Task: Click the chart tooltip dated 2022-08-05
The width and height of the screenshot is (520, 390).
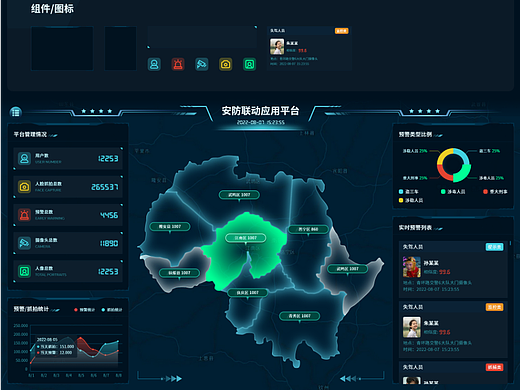Action: click(x=55, y=346)
